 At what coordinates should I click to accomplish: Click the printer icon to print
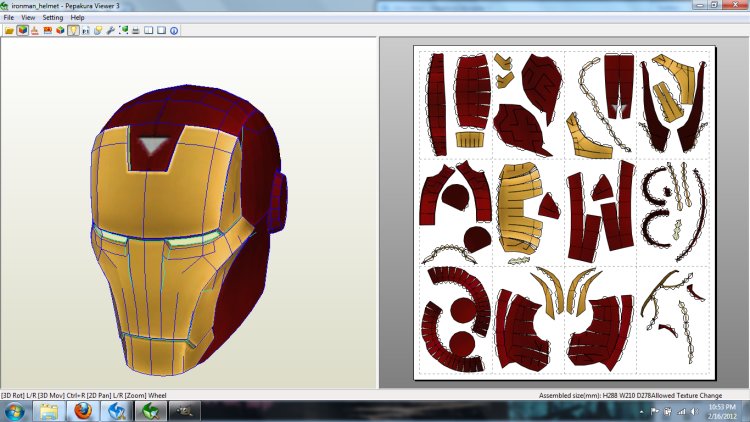click(x=136, y=30)
